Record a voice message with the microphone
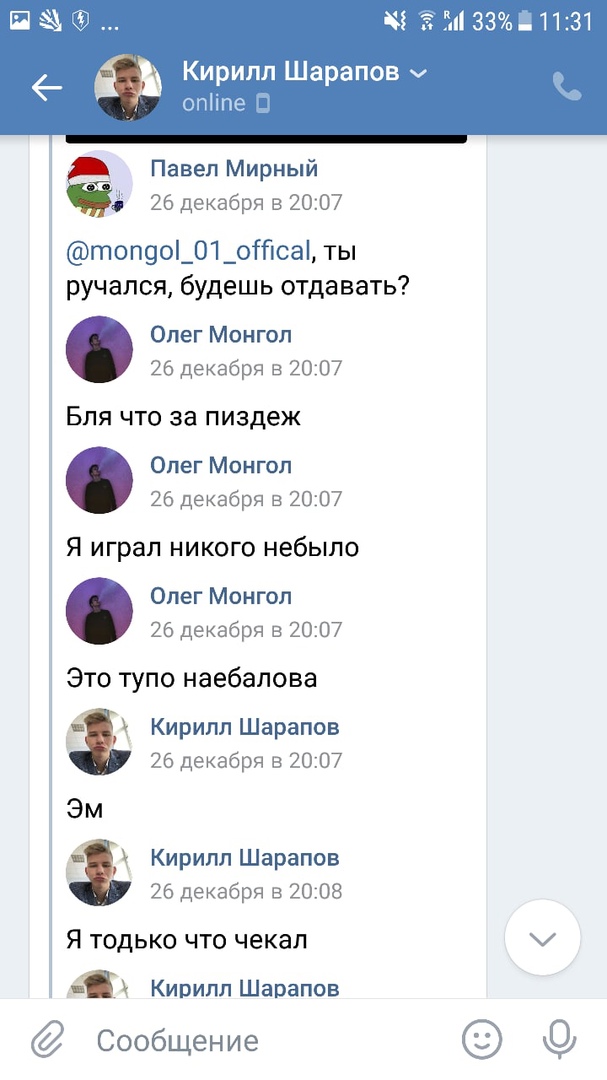The width and height of the screenshot is (607, 1080). [x=559, y=1040]
